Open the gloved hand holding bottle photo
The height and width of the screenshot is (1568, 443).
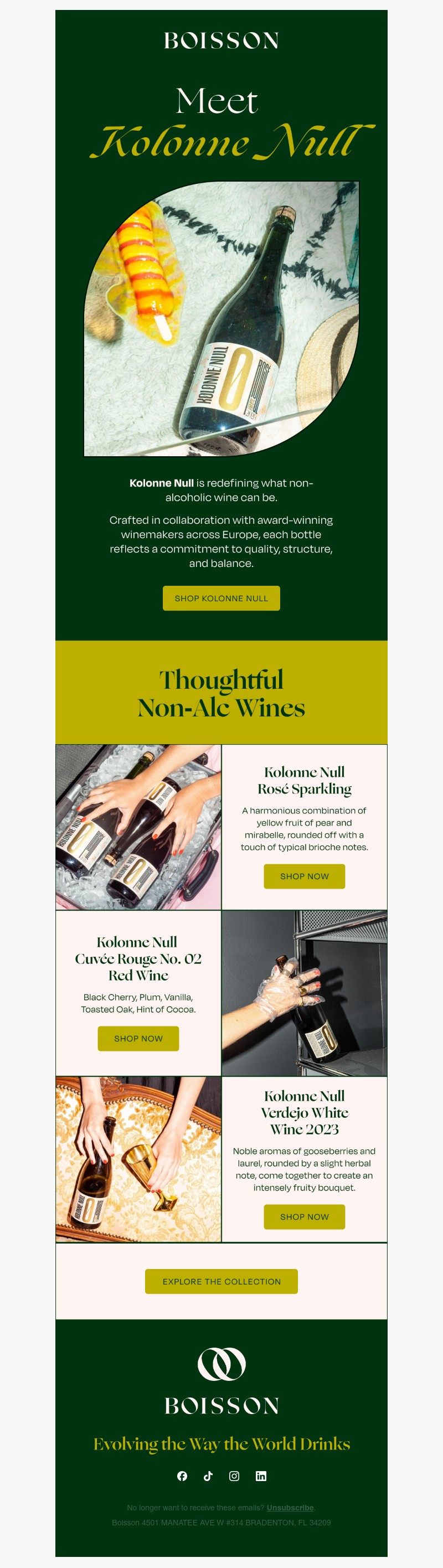[x=304, y=993]
